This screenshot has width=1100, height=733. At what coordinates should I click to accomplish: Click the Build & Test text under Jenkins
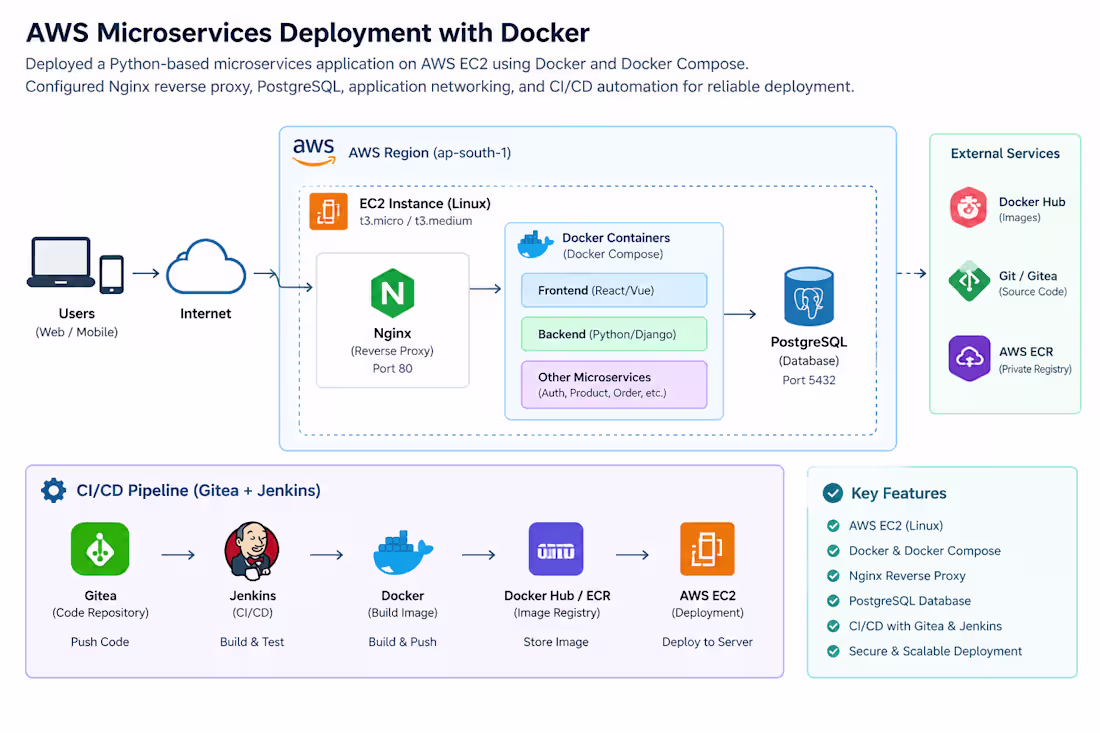[x=252, y=642]
